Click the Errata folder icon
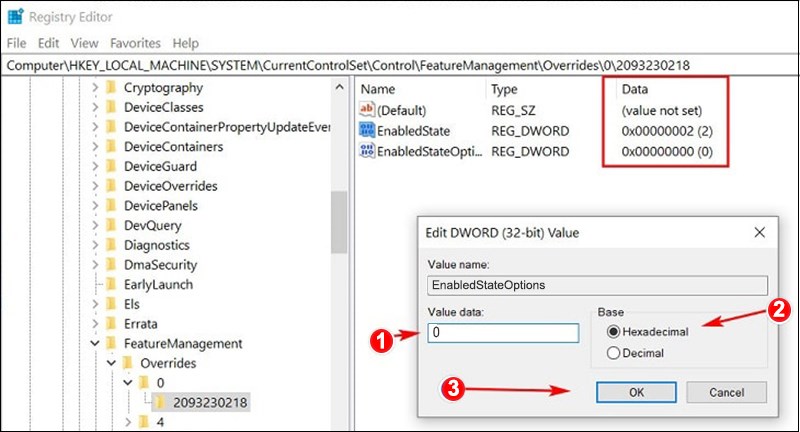 tap(111, 324)
